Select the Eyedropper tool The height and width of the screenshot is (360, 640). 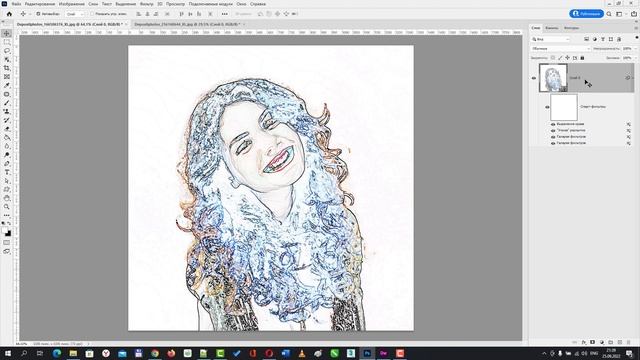pyautogui.click(x=7, y=85)
